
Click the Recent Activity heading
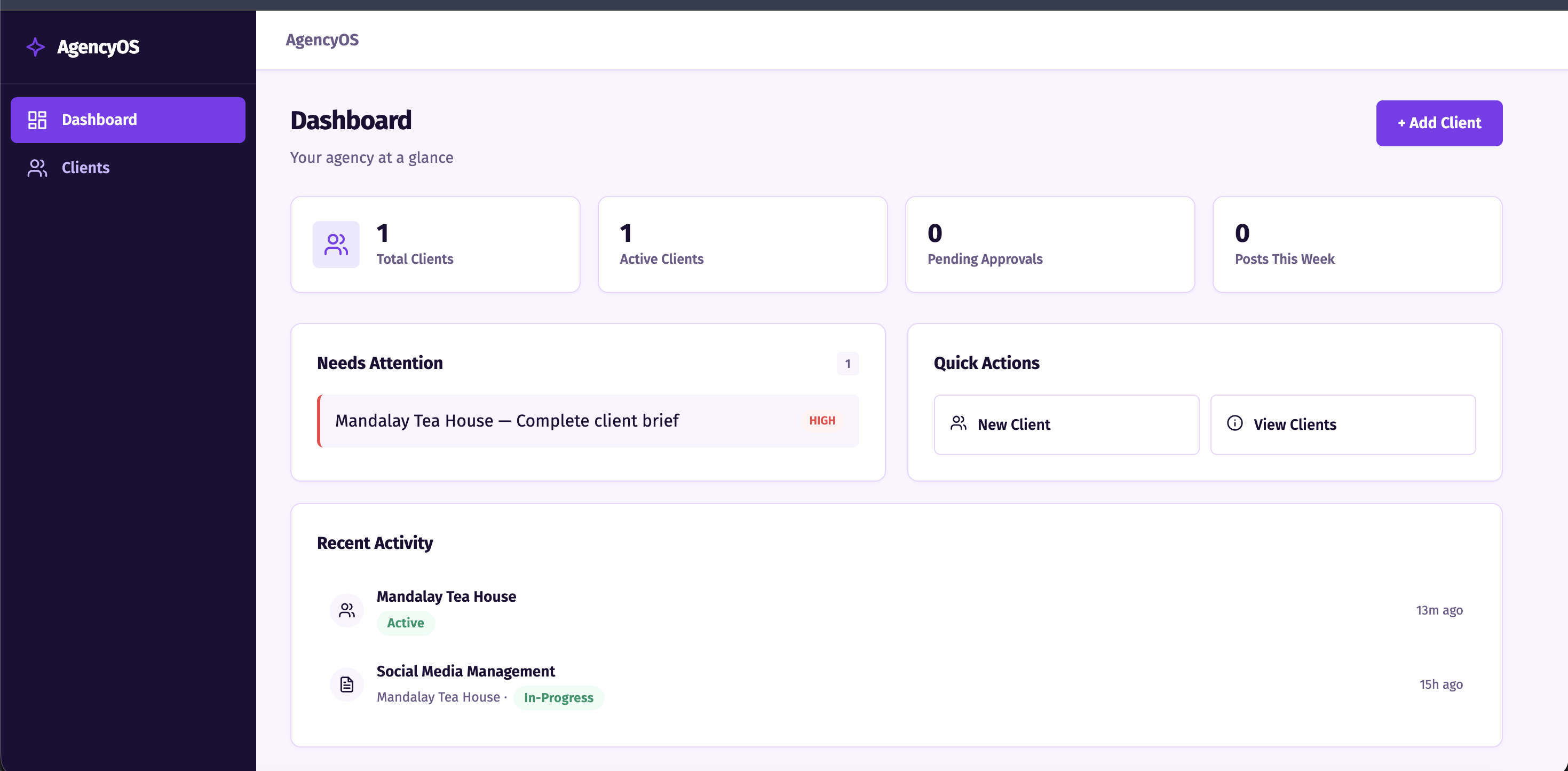point(375,542)
